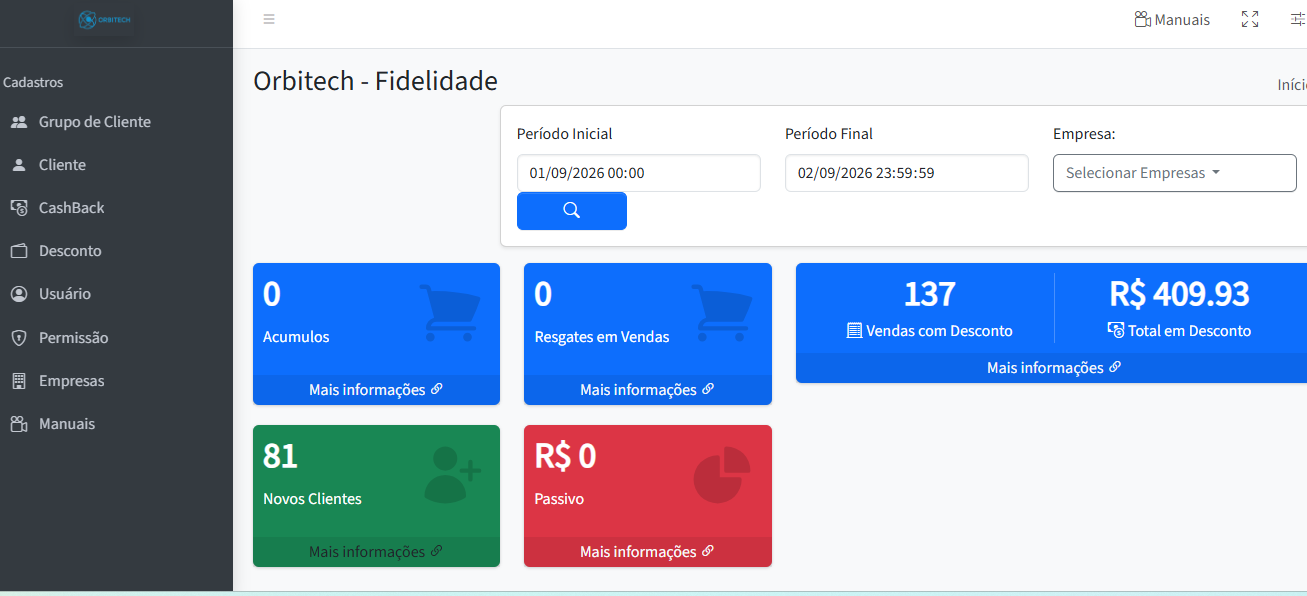Open the control settings sliders icon
1307x596 pixels.
coord(1298,19)
